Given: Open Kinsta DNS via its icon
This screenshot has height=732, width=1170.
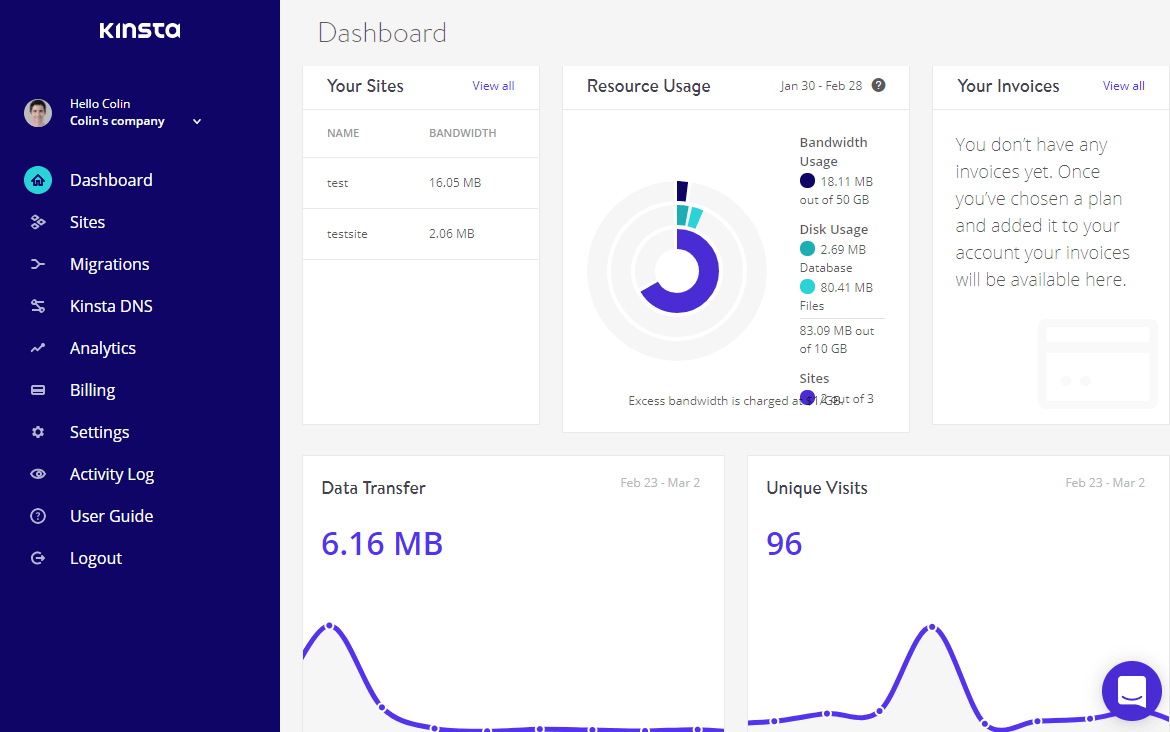Looking at the screenshot, I should [37, 306].
